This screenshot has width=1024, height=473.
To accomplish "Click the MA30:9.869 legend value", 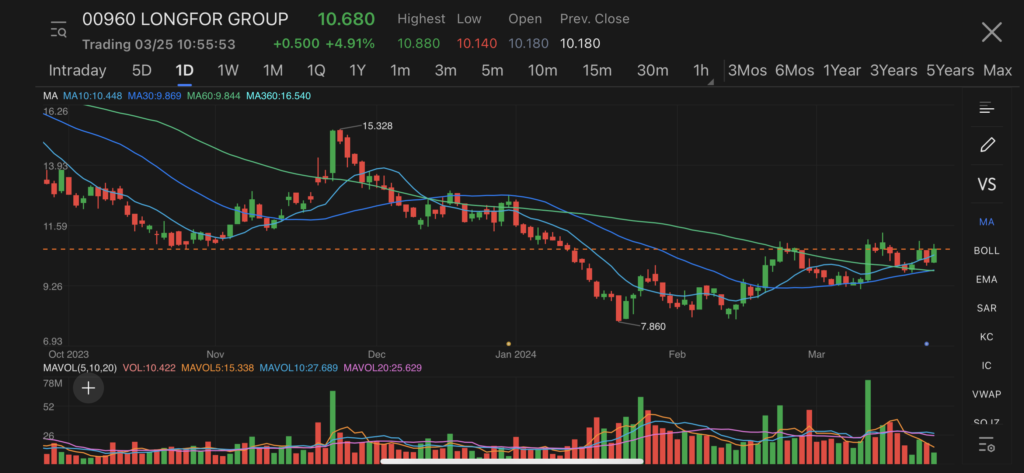I will [x=154, y=96].
